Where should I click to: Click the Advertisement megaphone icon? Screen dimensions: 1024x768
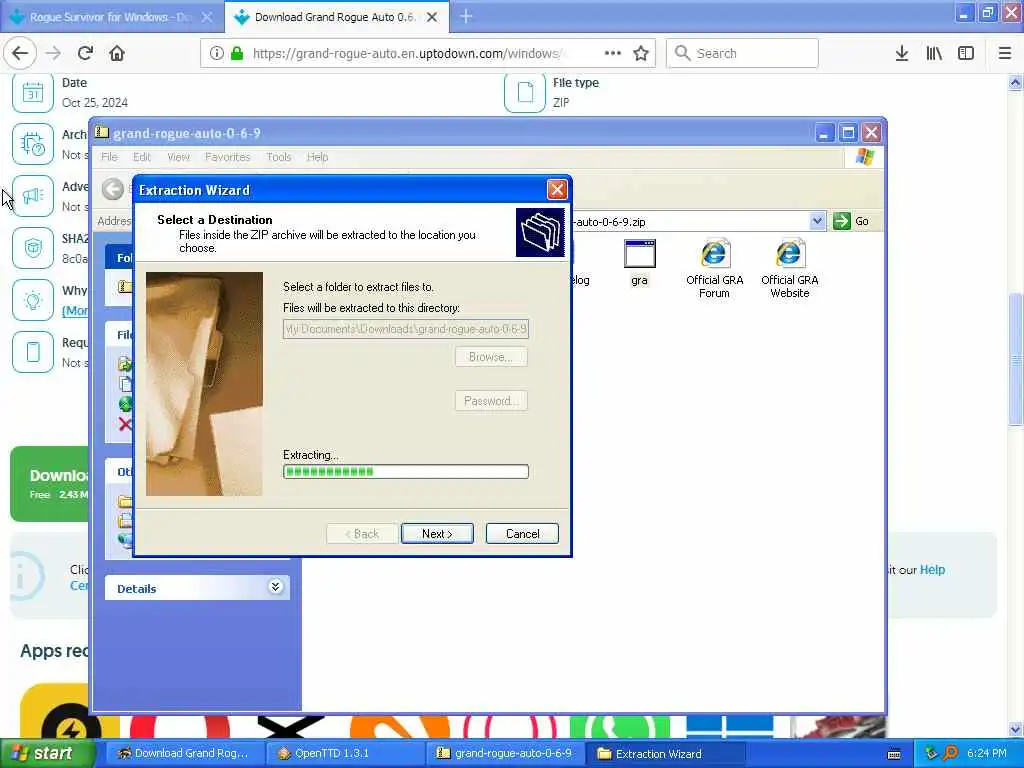(33, 196)
